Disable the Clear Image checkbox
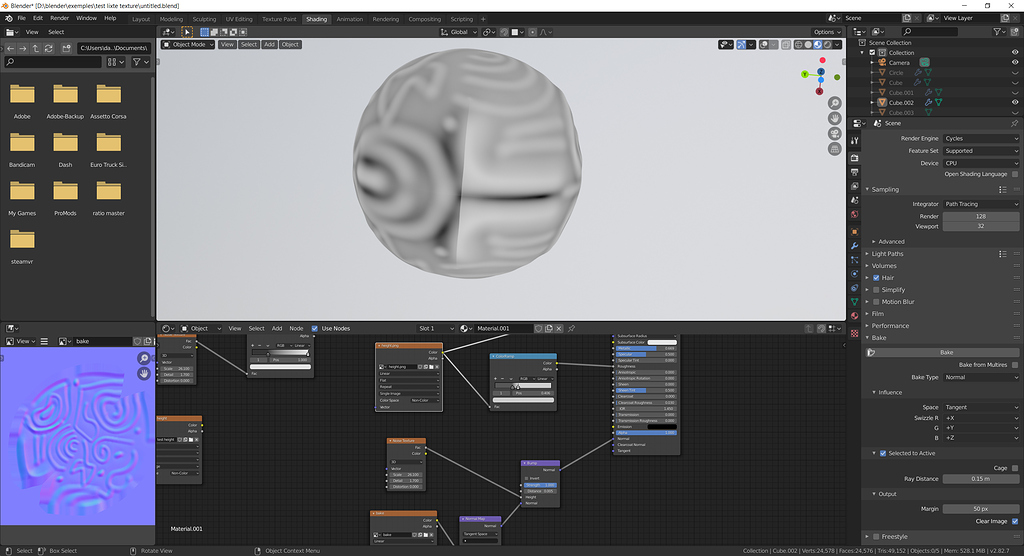Viewport: 1024px width, 556px height. tap(1014, 521)
